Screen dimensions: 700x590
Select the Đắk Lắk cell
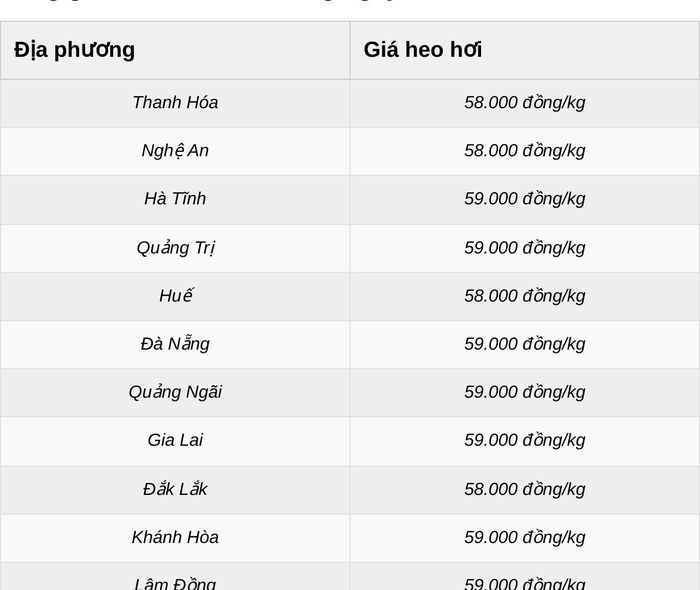(x=175, y=490)
